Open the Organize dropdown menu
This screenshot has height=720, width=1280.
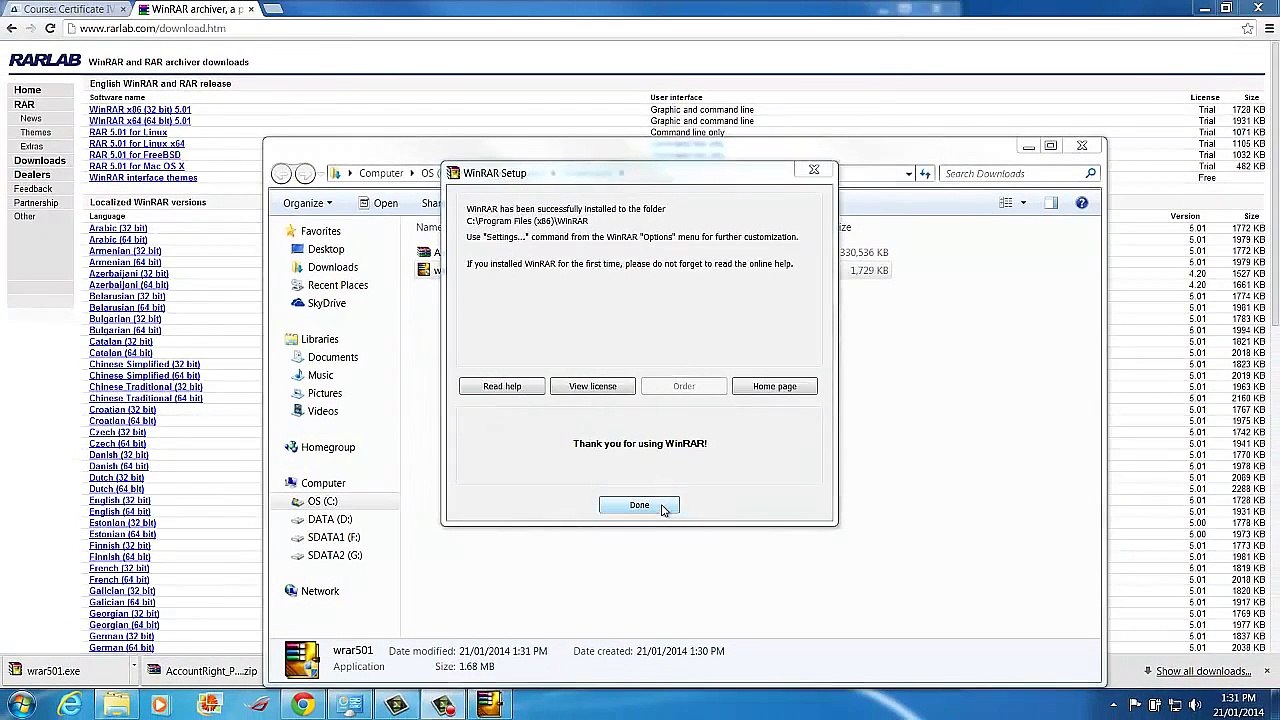(x=307, y=203)
